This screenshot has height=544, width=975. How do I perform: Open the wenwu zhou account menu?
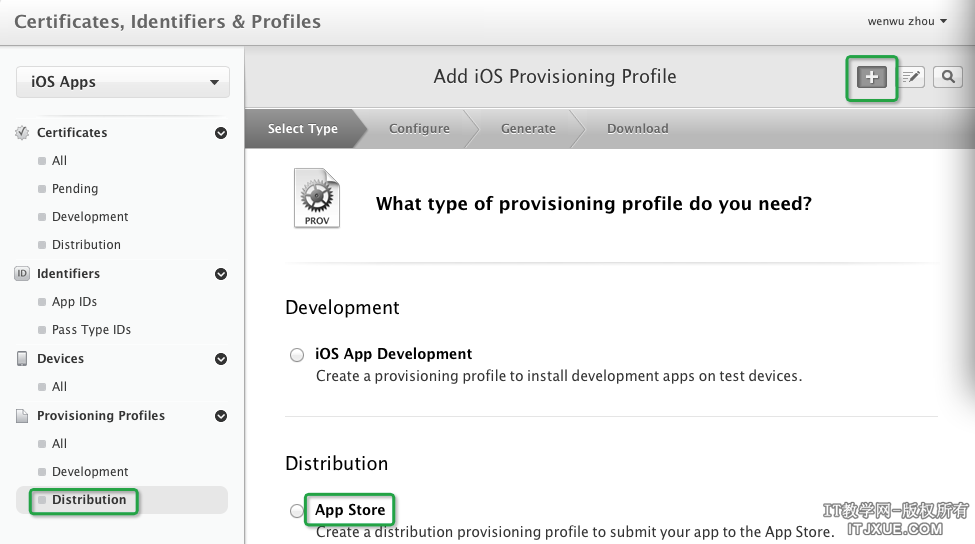coord(907,21)
